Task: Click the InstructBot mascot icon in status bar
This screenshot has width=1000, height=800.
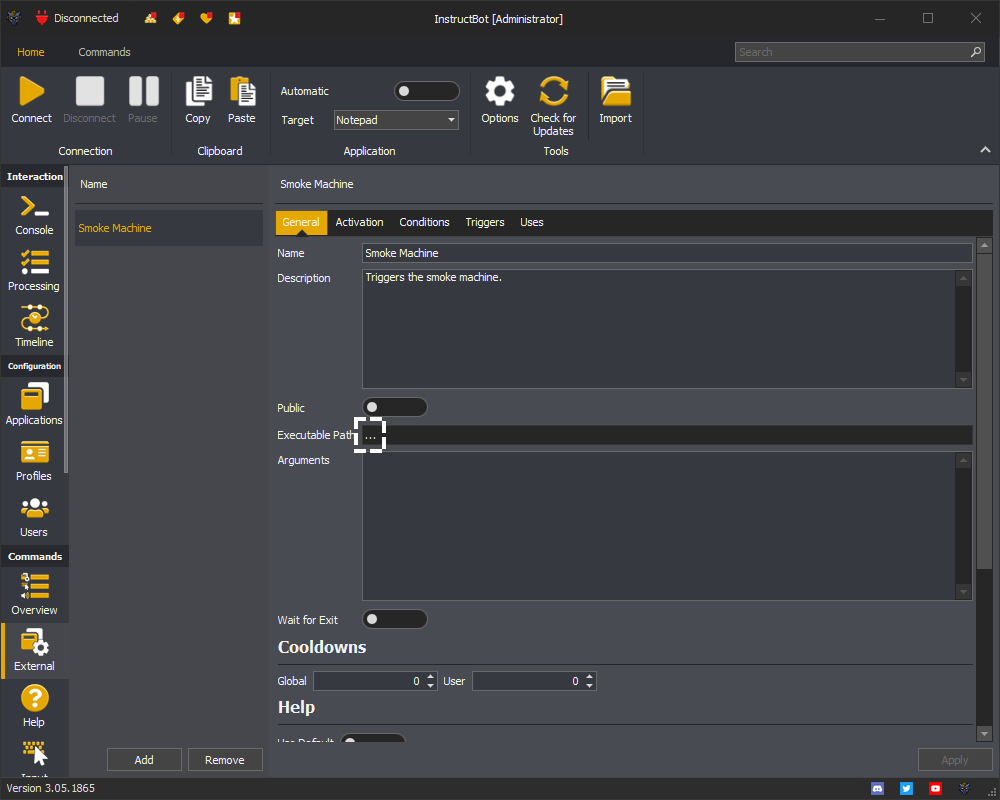Action: click(964, 789)
